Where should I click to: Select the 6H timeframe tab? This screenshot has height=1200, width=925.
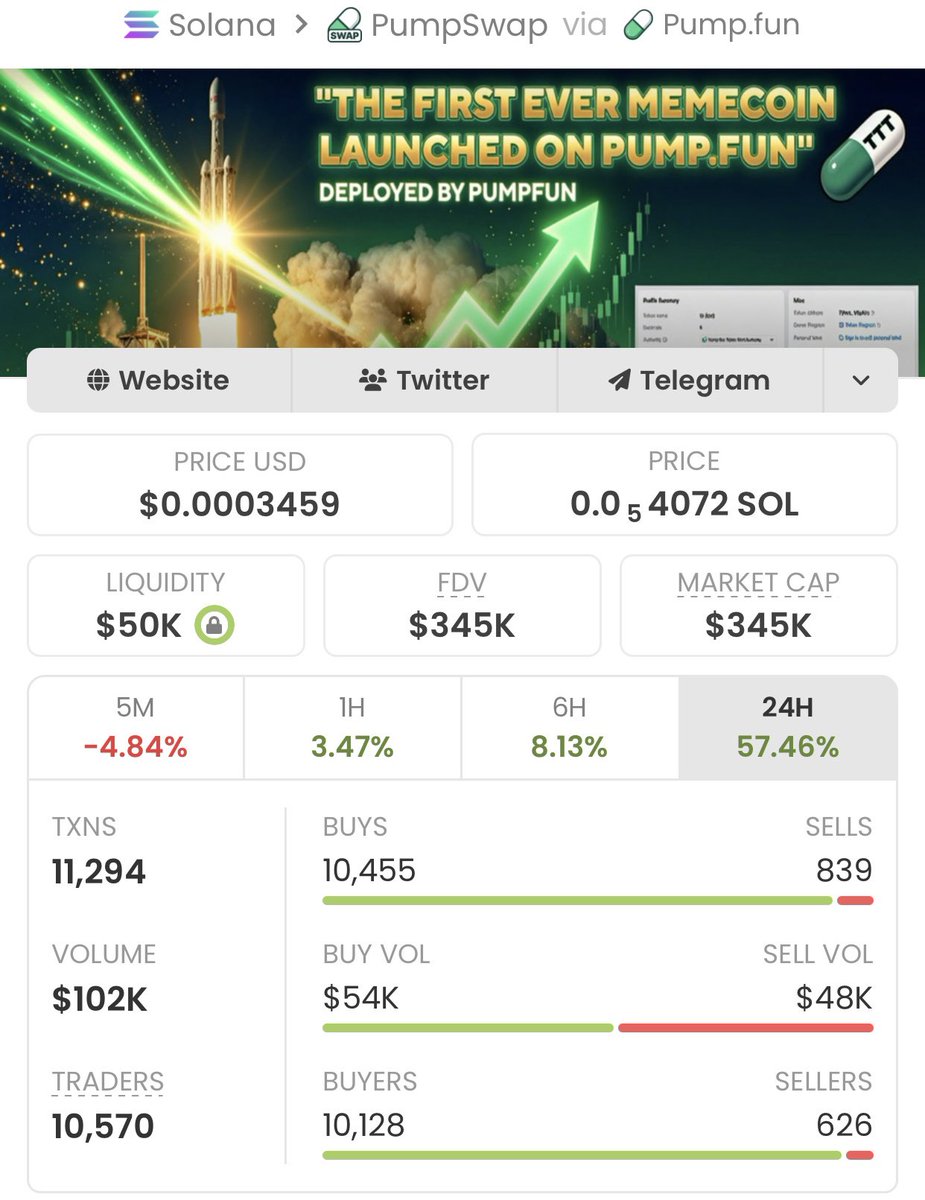tap(570, 728)
